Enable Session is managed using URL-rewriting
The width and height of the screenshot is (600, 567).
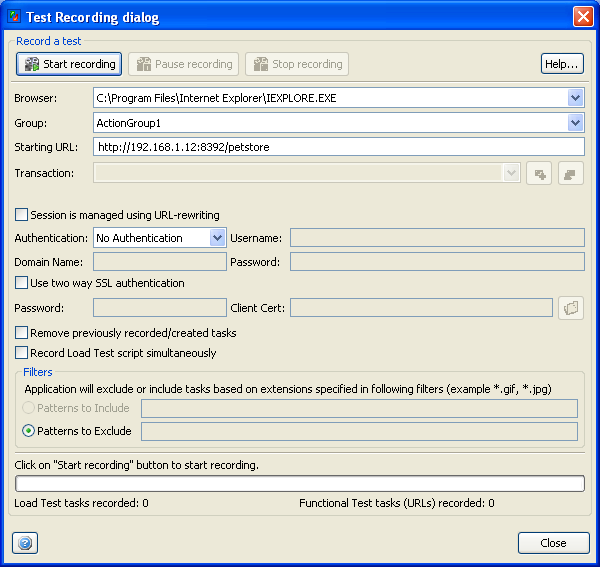click(22, 215)
